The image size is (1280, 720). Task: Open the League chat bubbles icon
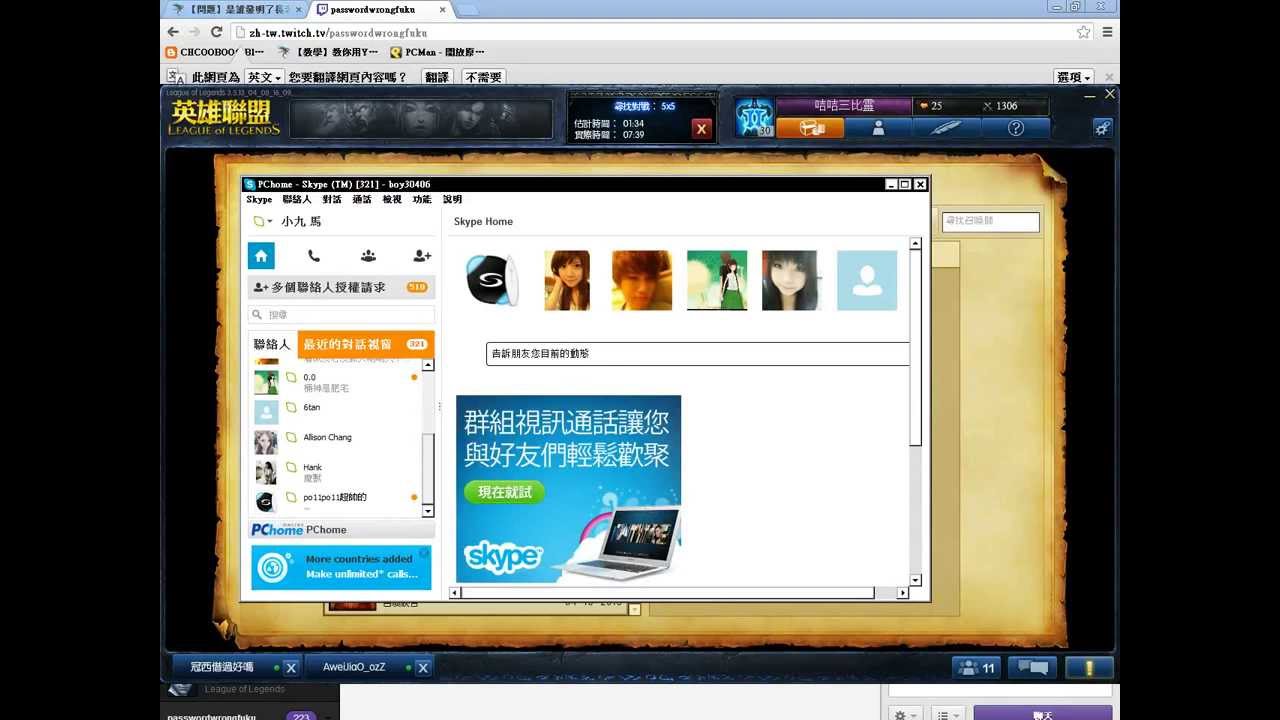click(1032, 668)
